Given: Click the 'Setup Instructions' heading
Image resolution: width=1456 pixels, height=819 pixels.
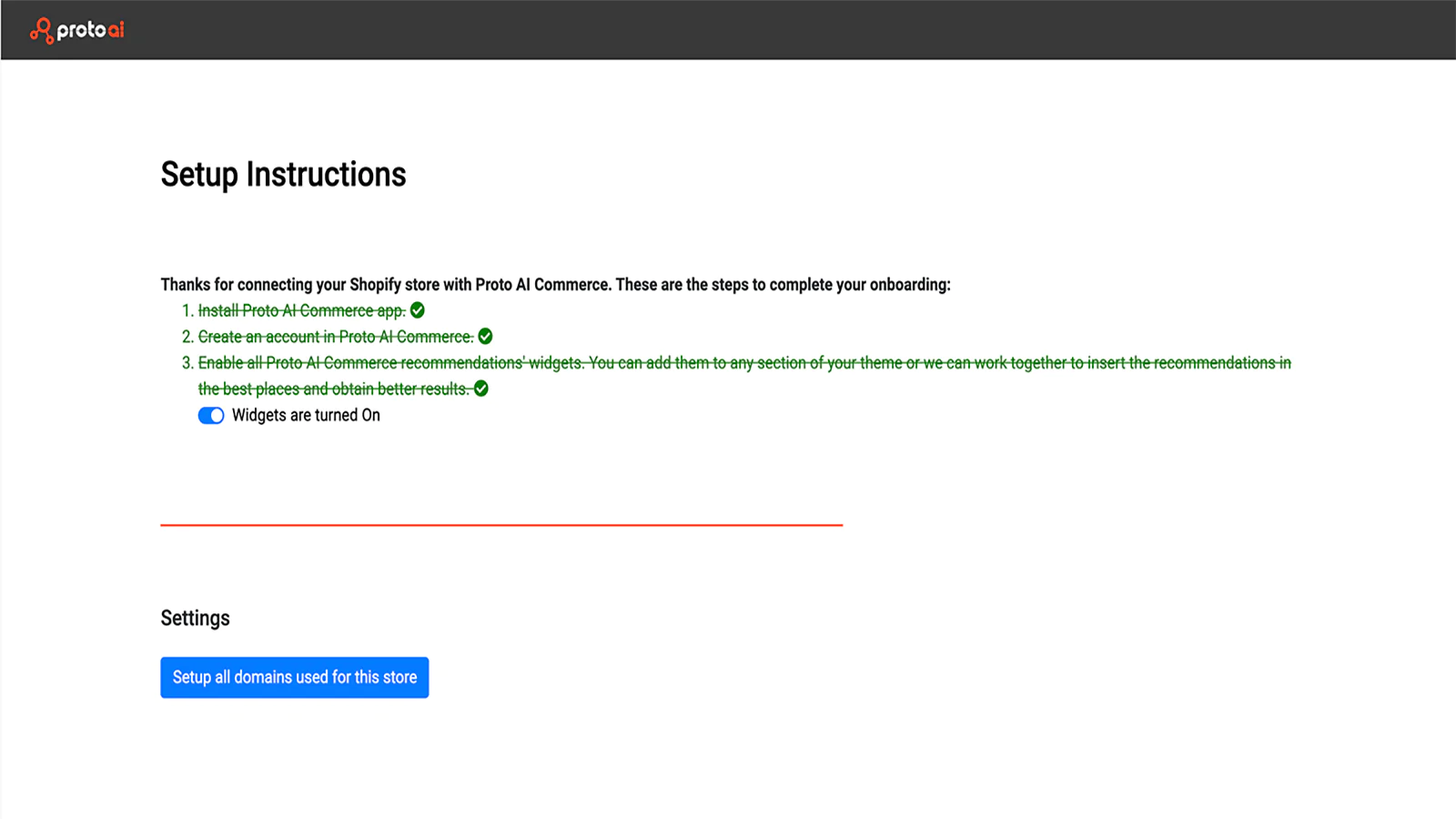Looking at the screenshot, I should tap(284, 175).
